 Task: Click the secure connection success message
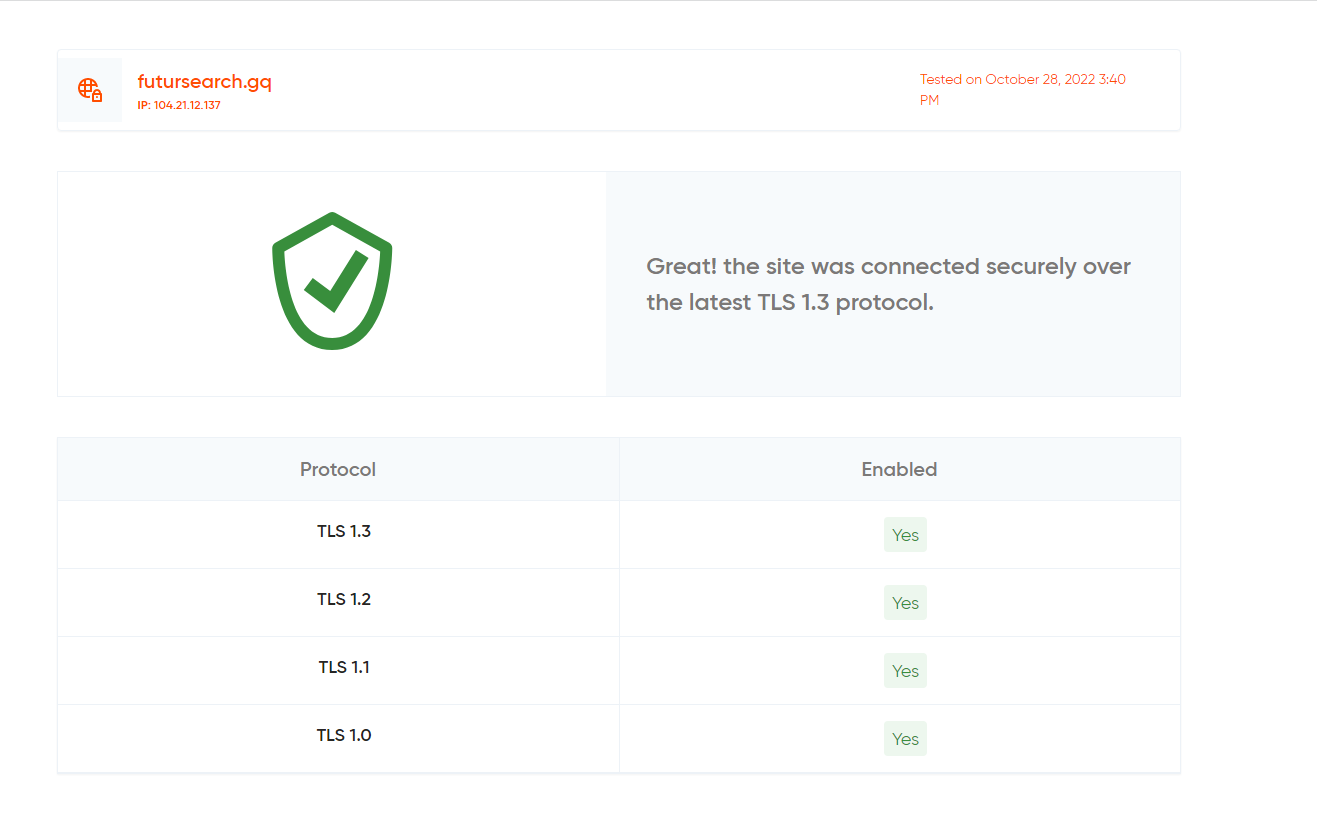pos(889,284)
